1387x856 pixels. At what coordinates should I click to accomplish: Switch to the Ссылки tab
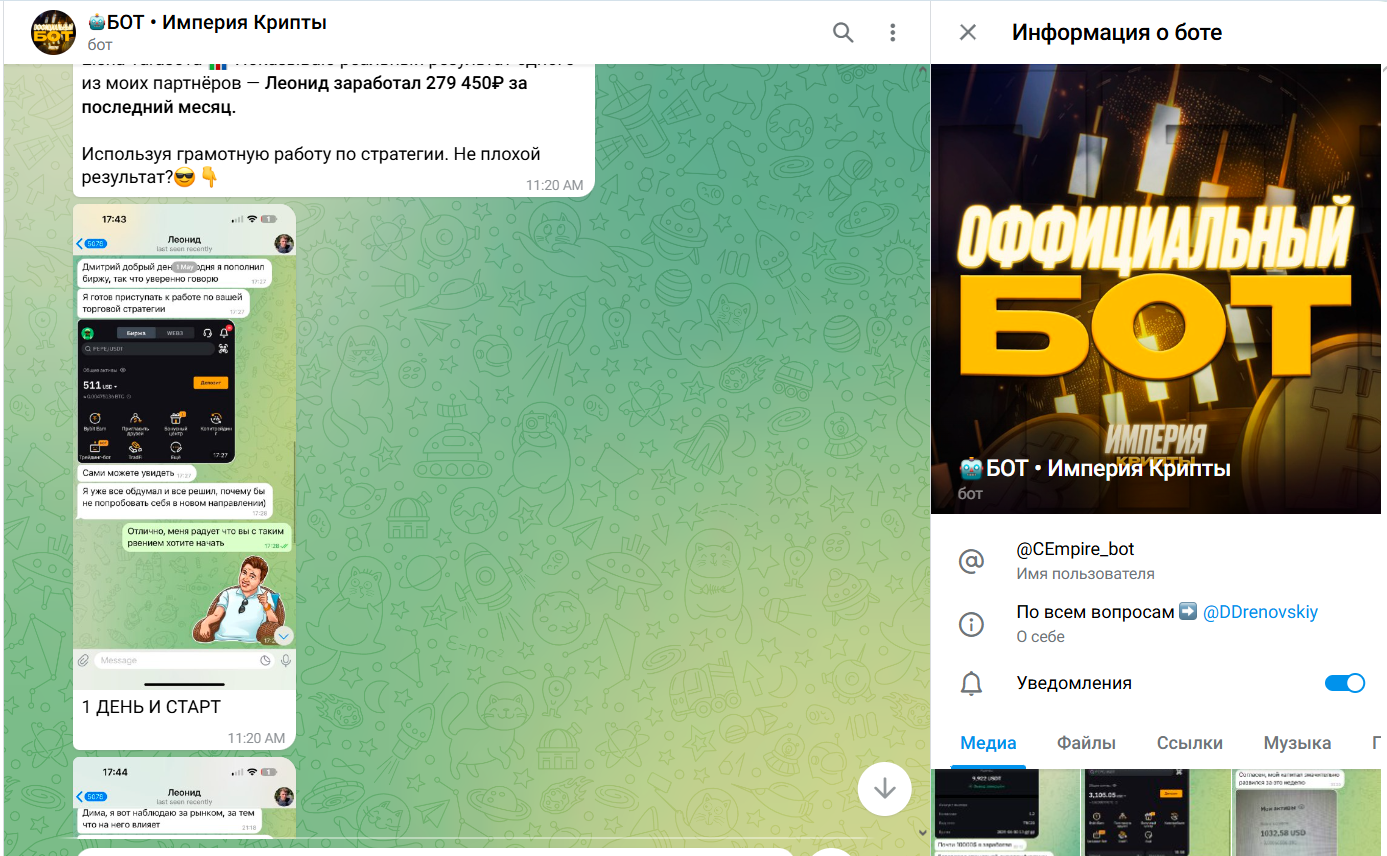click(x=1190, y=743)
